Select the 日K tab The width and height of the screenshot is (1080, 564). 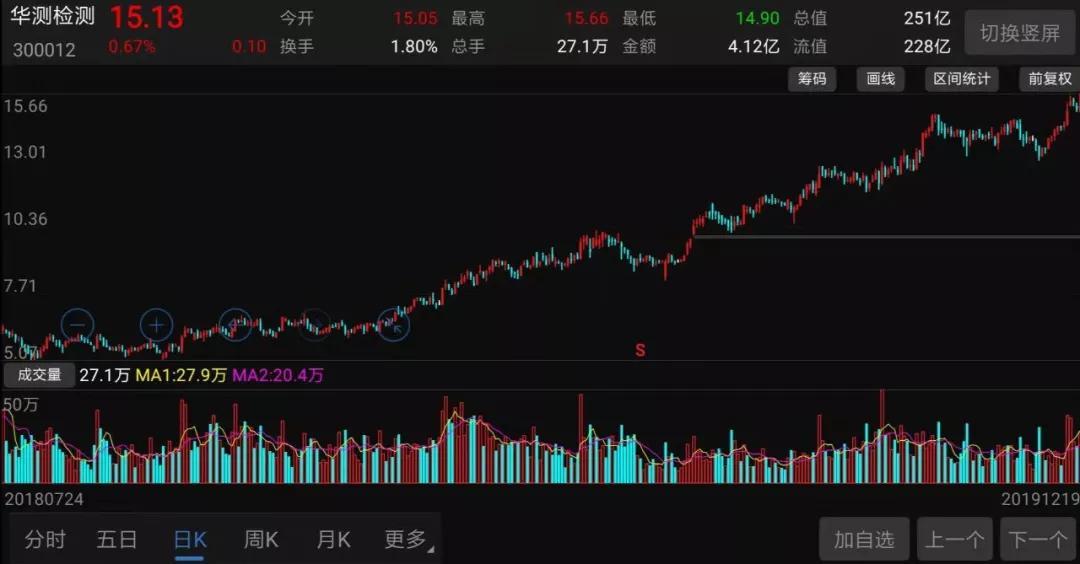[190, 540]
